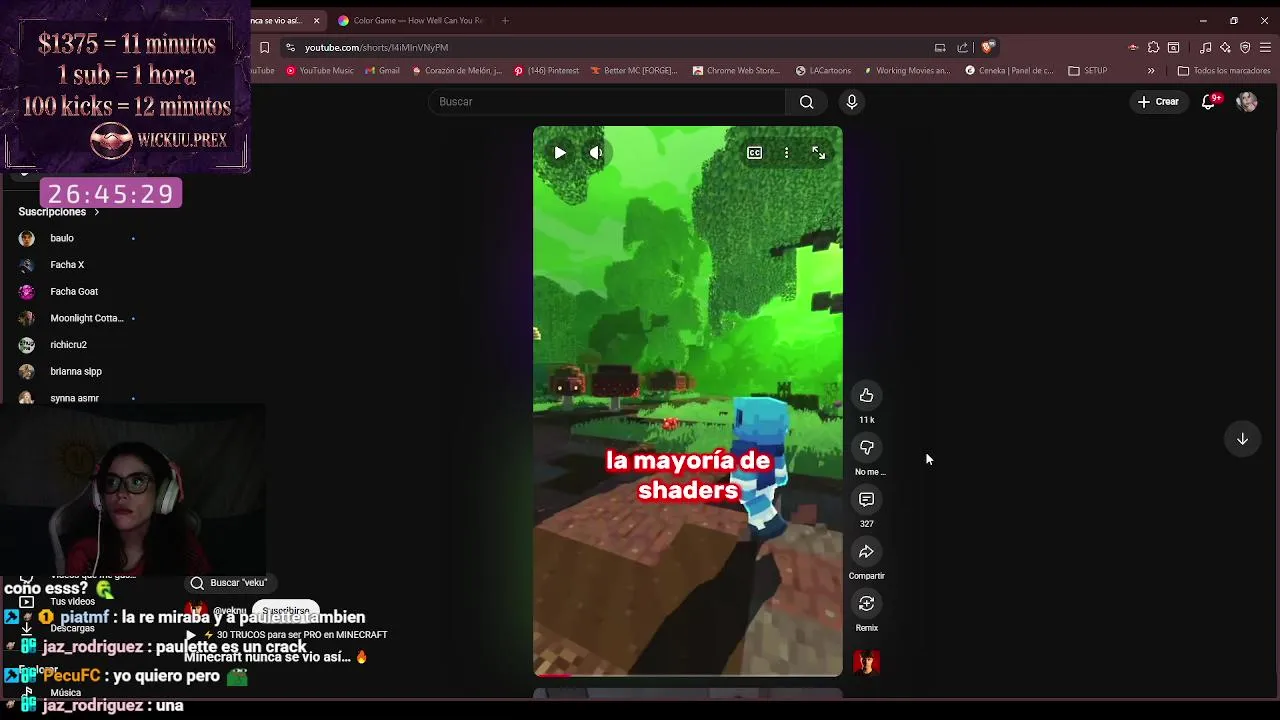The height and width of the screenshot is (720, 1280).
Task: Open the comments showing 327
Action: [x=867, y=500]
